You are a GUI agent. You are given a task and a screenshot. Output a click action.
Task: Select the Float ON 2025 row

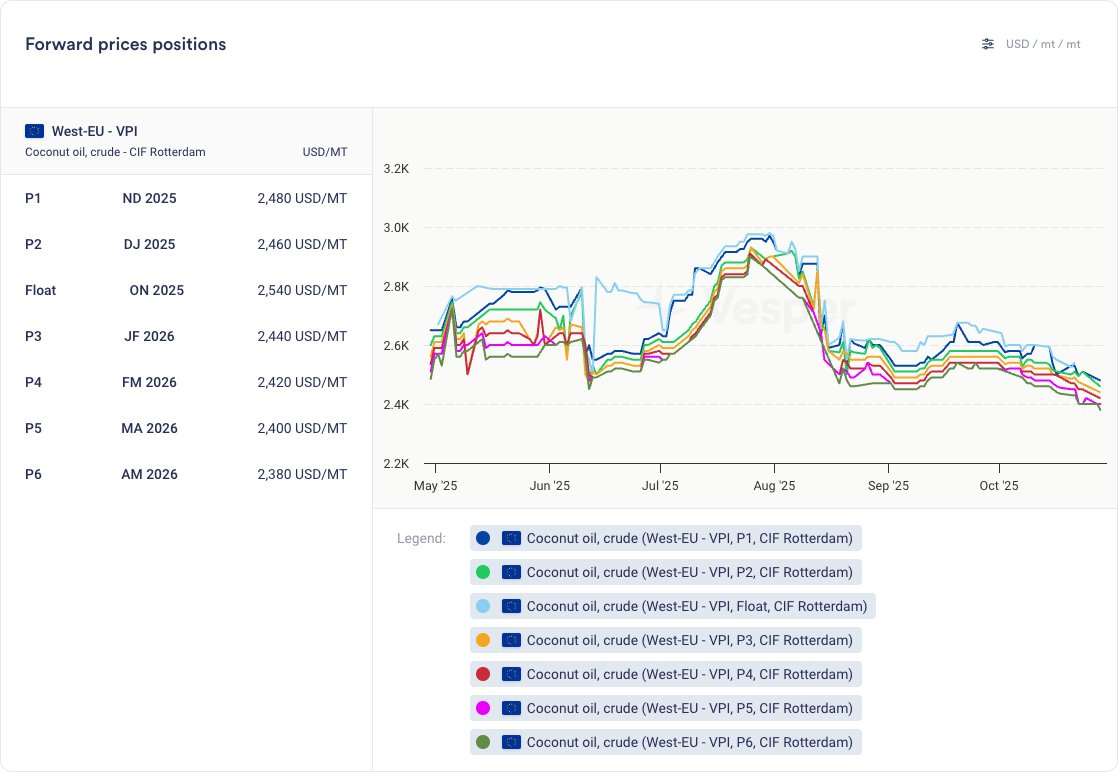(x=186, y=290)
